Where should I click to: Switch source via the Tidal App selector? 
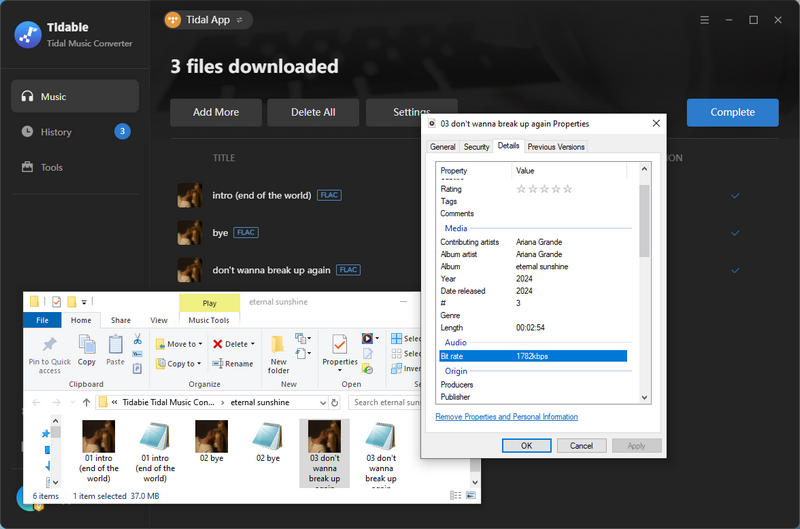point(208,20)
